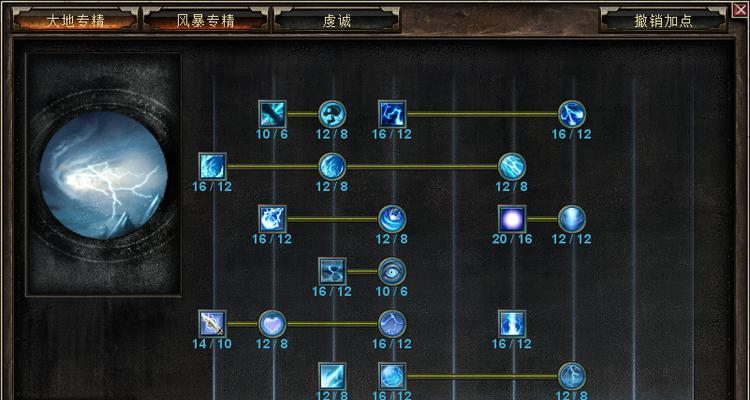Select the square water swirl skill next to eye
The height and width of the screenshot is (400, 750).
pos(332,271)
